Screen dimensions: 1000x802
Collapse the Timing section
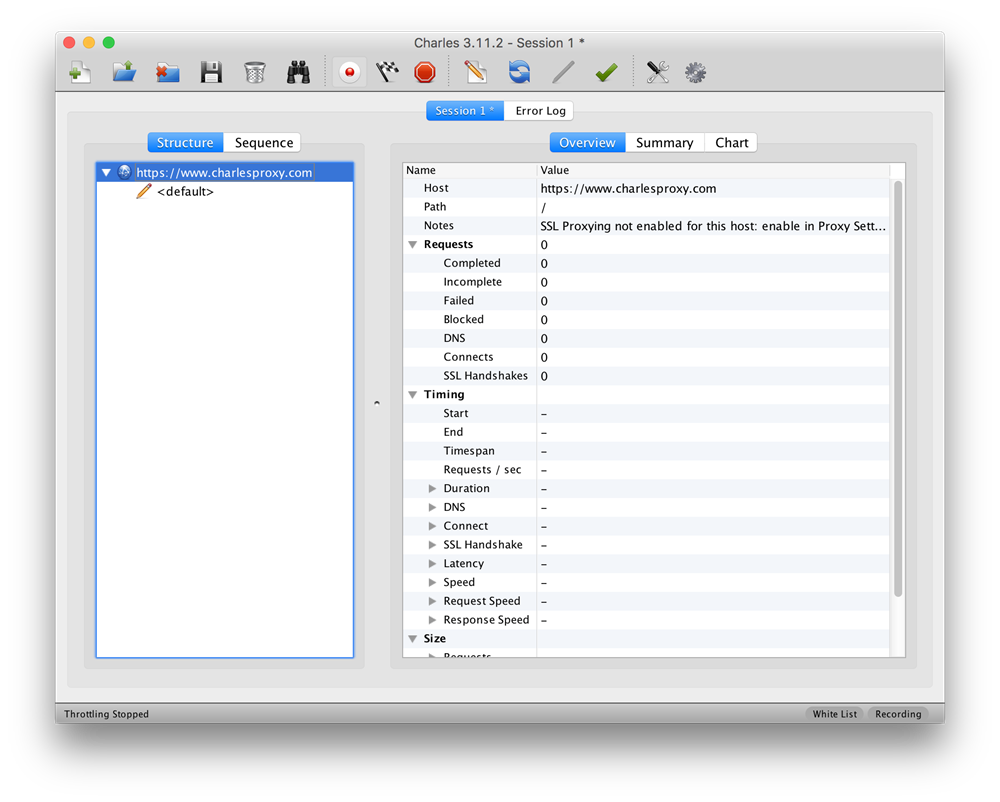[x=413, y=395]
